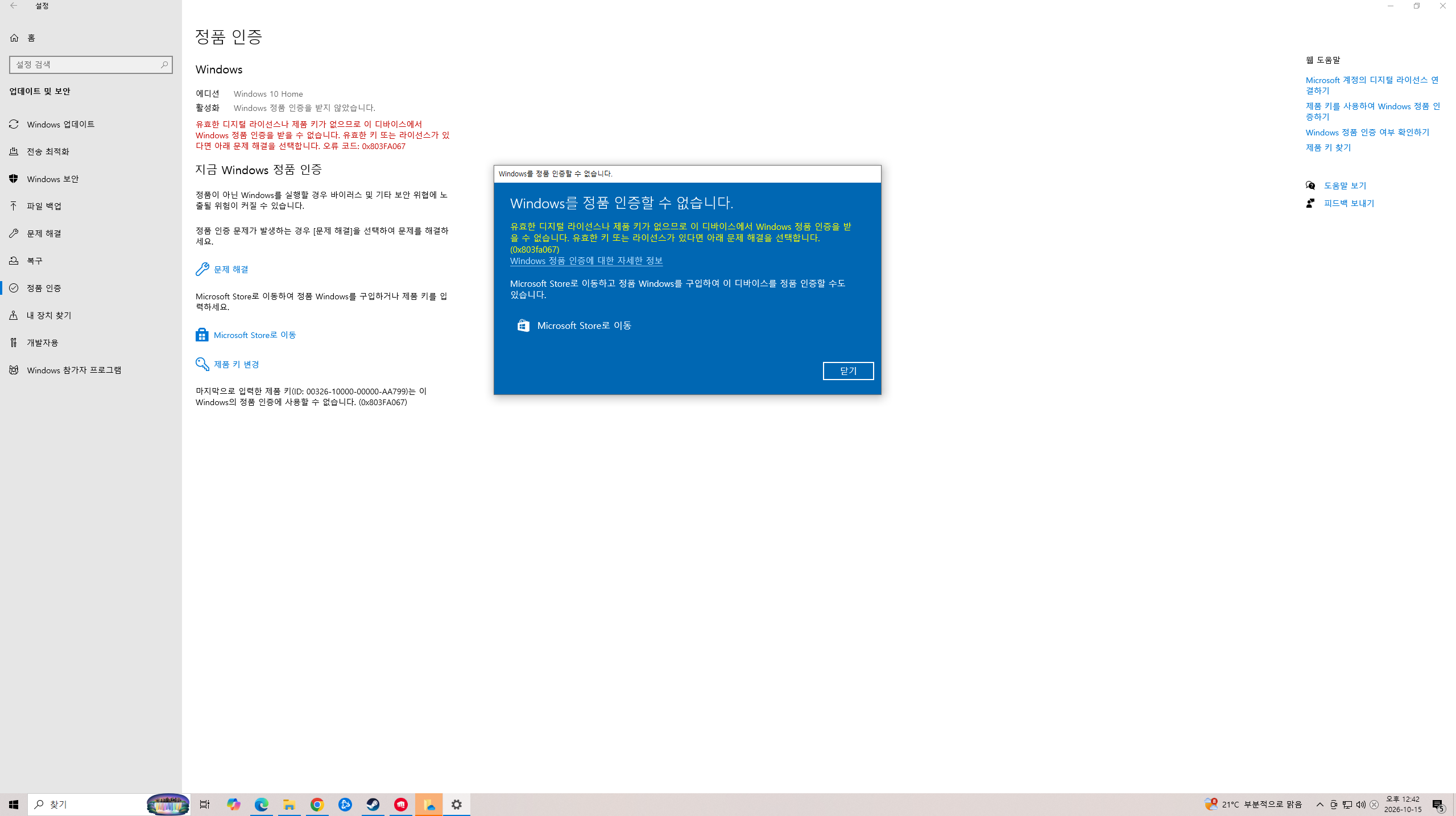Select 정품 인증 sidebar item
1456x816 pixels.
point(91,288)
